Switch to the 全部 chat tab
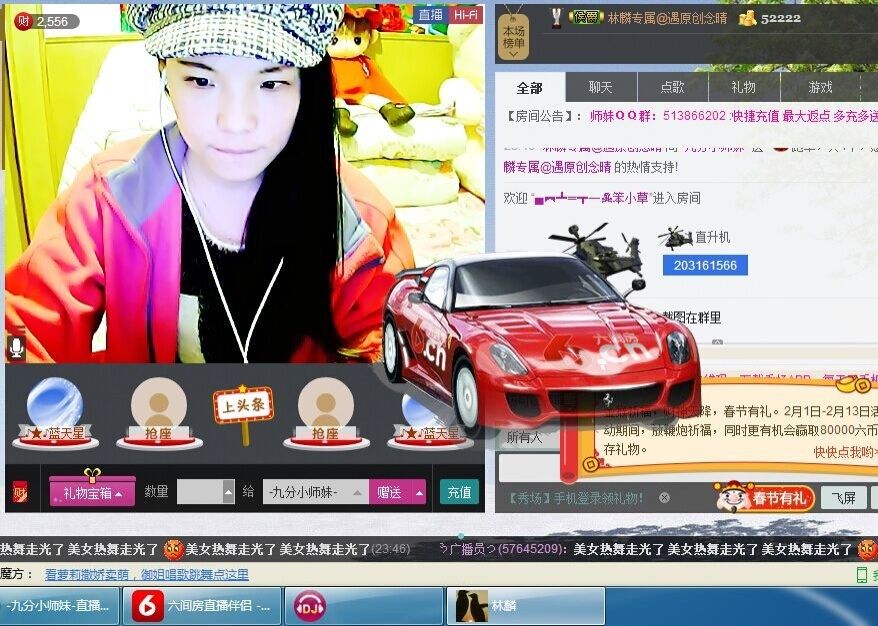Viewport: 878px width, 626px height. [x=529, y=87]
